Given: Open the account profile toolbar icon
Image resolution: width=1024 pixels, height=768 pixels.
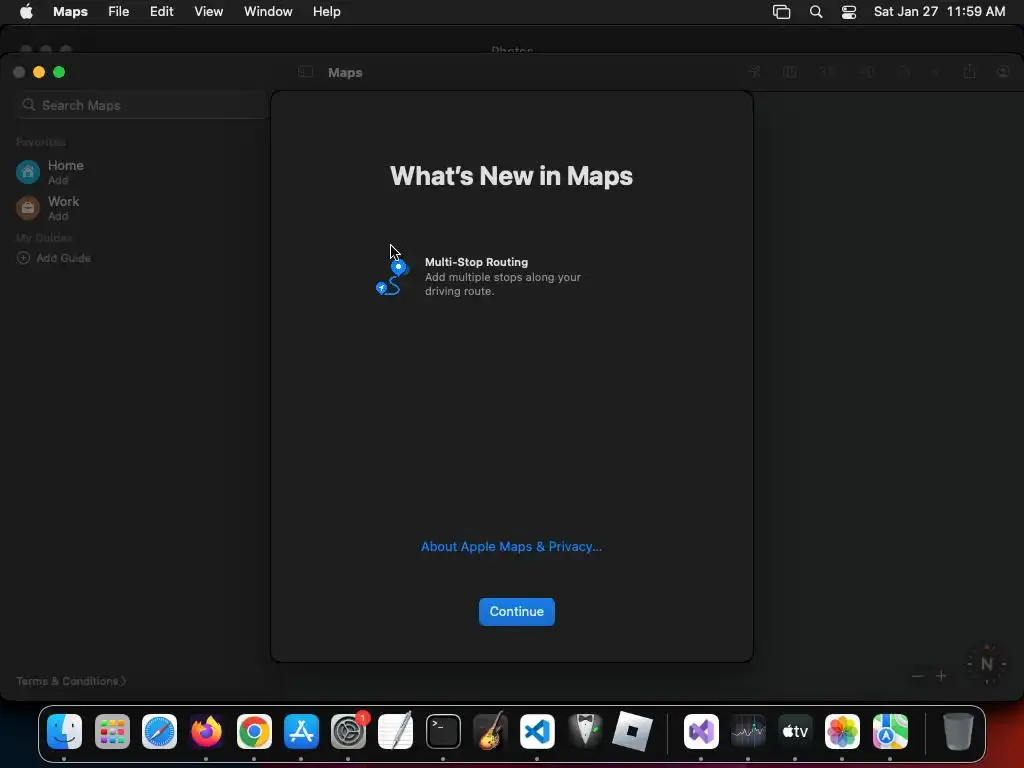Looking at the screenshot, I should pyautogui.click(x=1004, y=72).
